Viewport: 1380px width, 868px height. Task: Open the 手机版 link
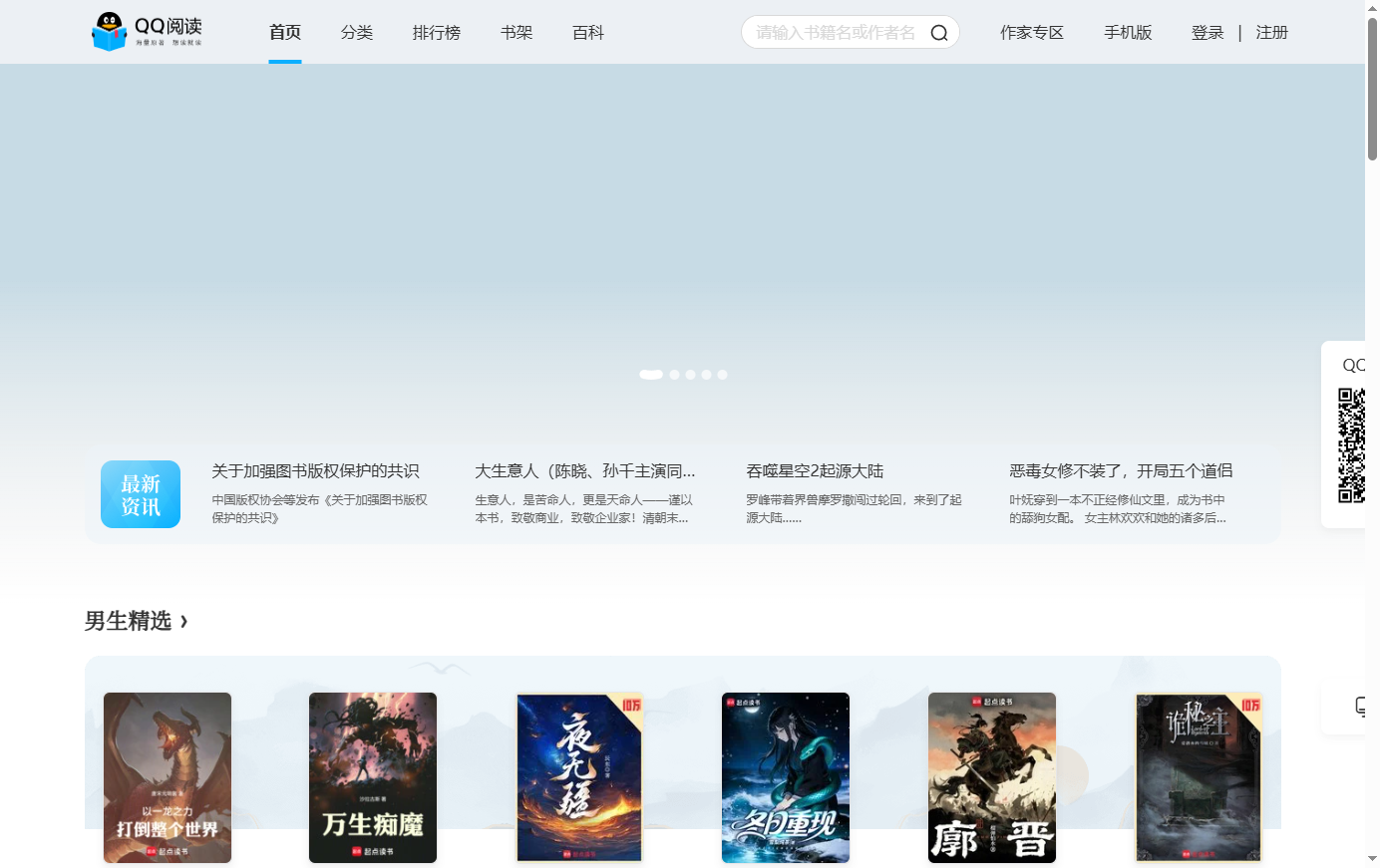1128,33
